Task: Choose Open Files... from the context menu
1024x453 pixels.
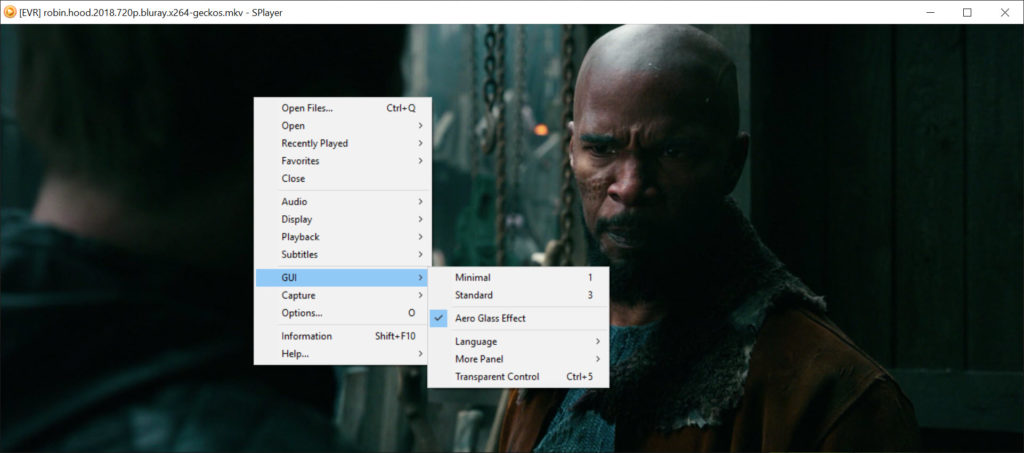Action: point(342,108)
